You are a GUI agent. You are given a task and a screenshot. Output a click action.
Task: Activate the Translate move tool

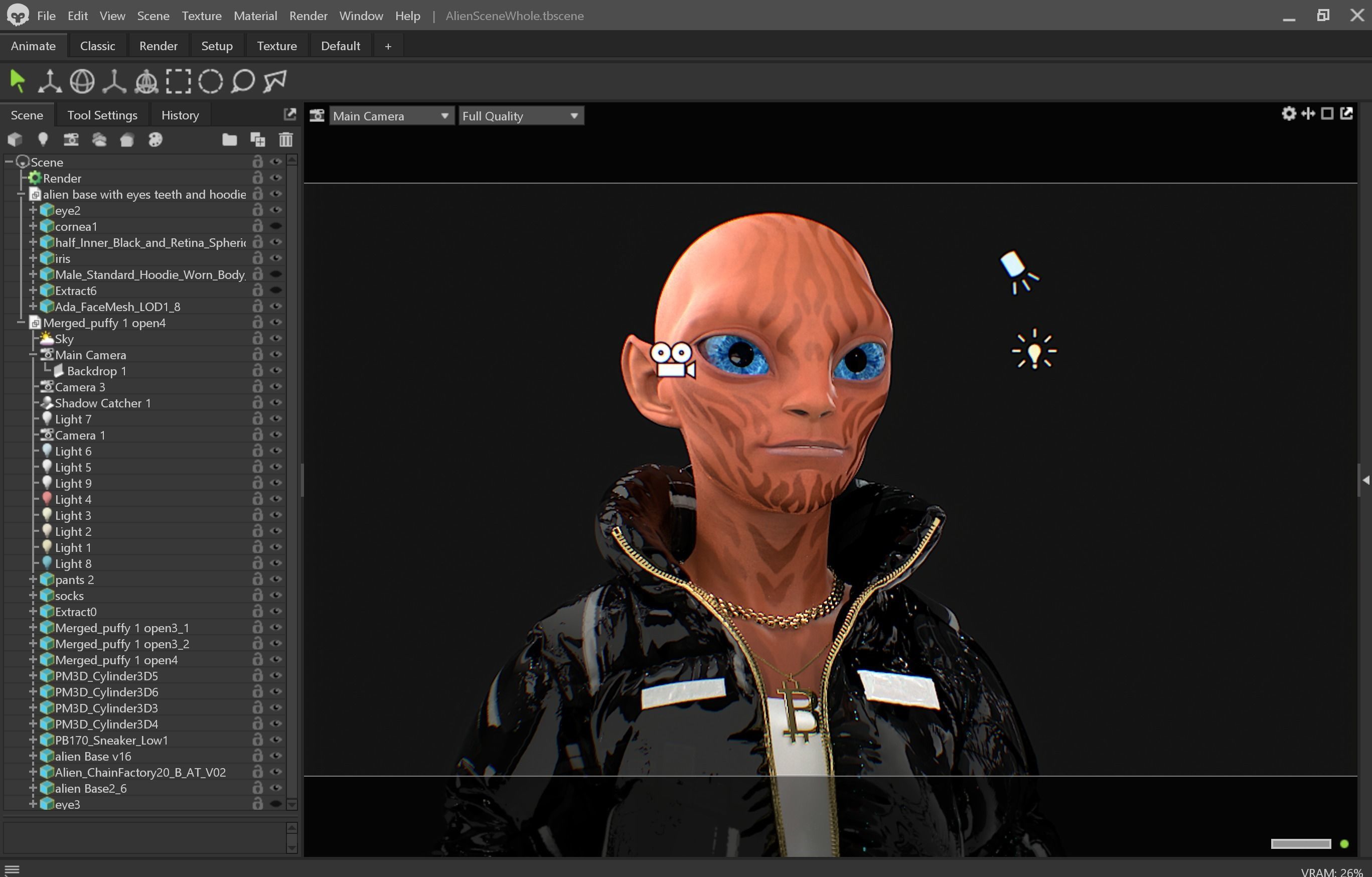pos(50,81)
